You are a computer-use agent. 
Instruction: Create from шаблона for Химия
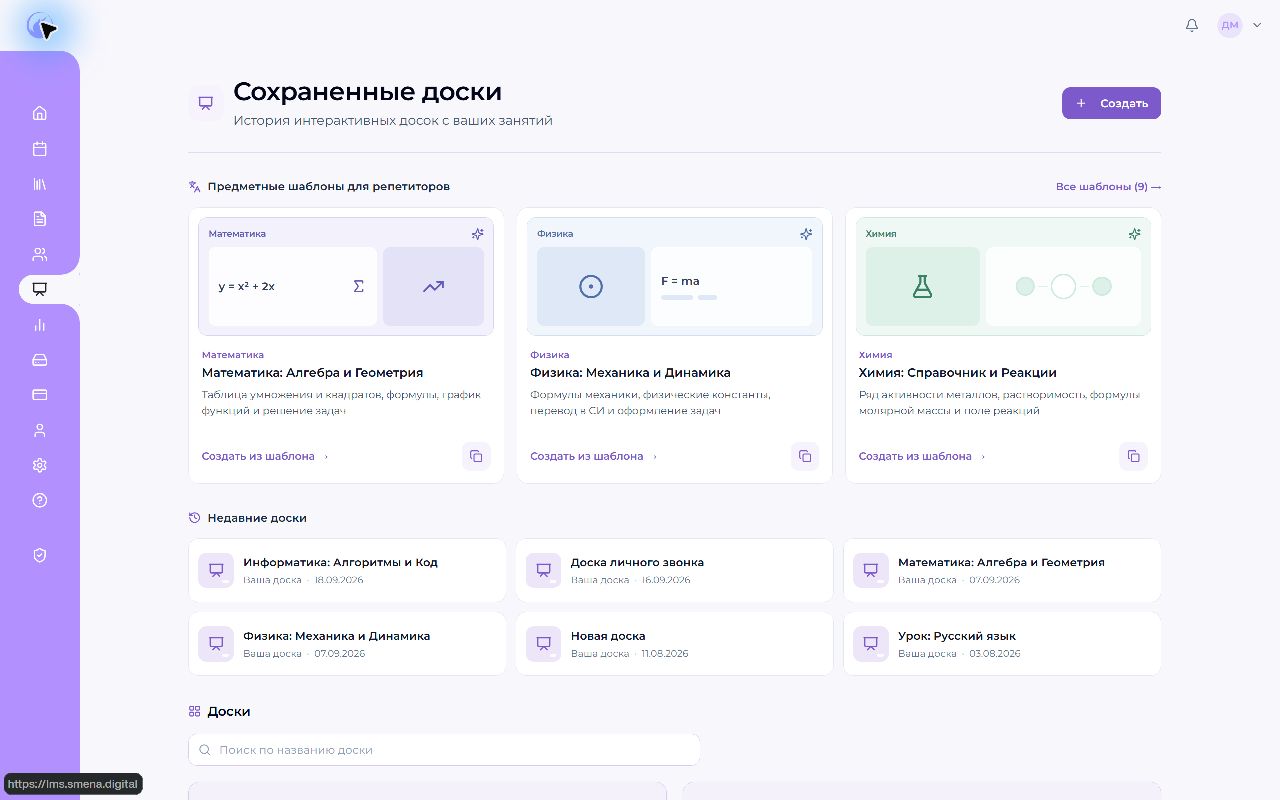[x=922, y=456]
